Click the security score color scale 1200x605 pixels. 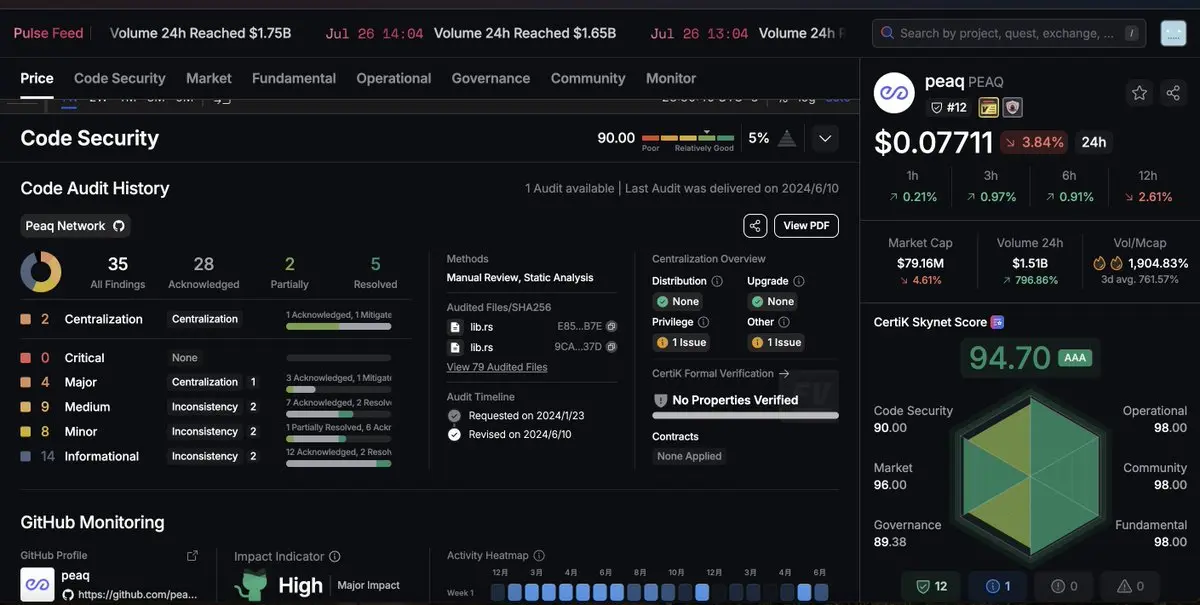click(688, 139)
